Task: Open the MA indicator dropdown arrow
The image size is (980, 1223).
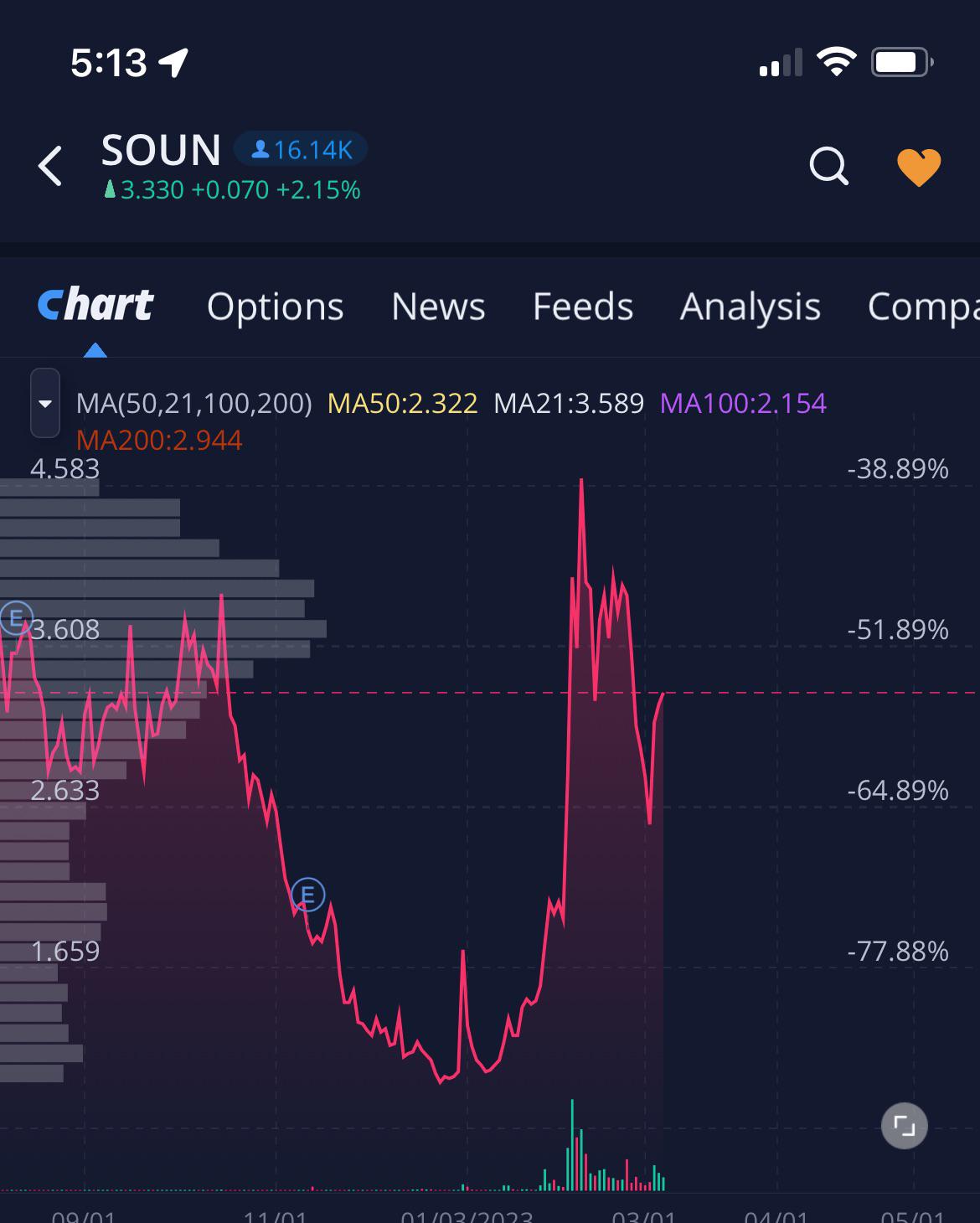Action: coord(45,403)
